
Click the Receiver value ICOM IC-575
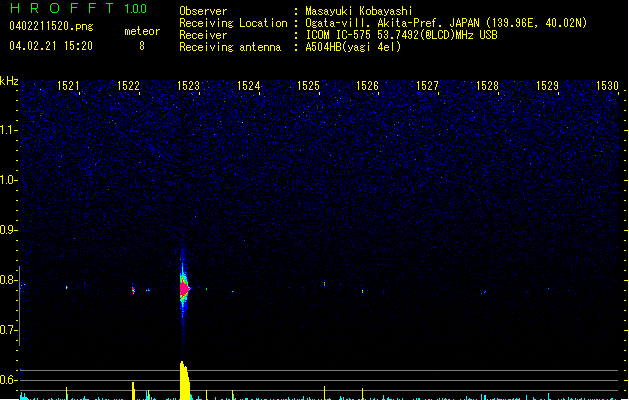(339, 35)
